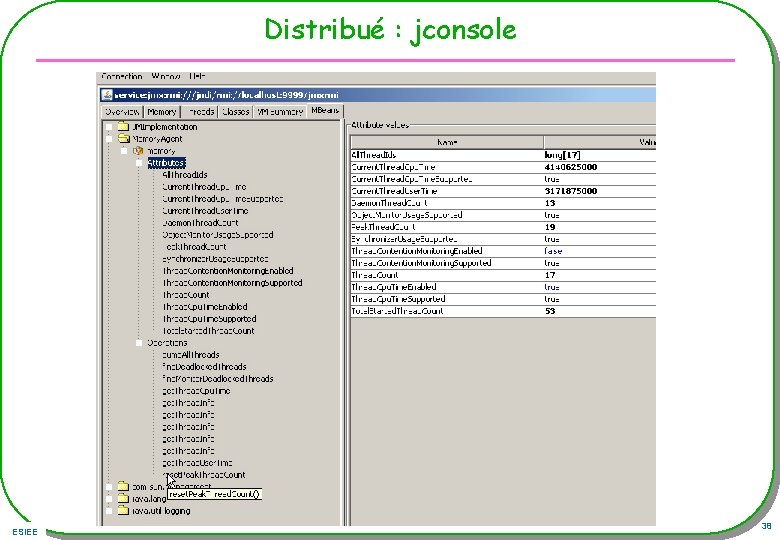The image size is (780, 540).
Task: Open the Connection menu
Action: tap(121, 76)
